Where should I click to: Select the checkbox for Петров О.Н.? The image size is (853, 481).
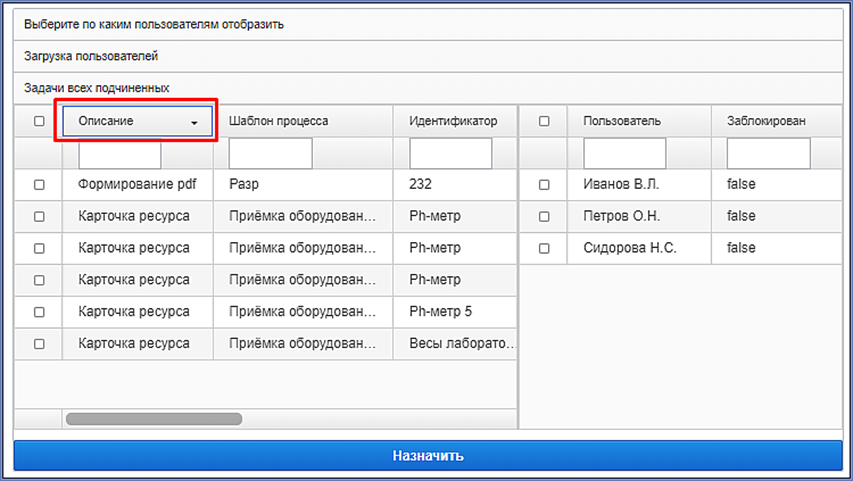[x=544, y=217]
